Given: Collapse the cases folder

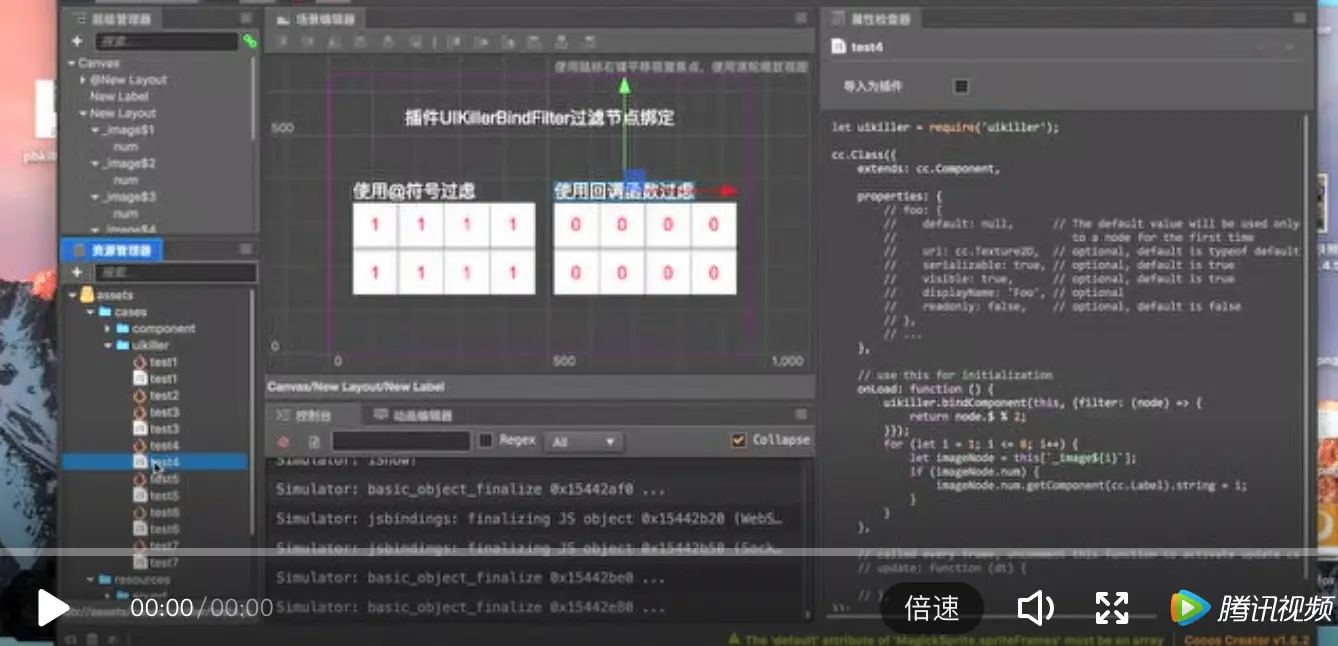Looking at the screenshot, I should [90, 312].
